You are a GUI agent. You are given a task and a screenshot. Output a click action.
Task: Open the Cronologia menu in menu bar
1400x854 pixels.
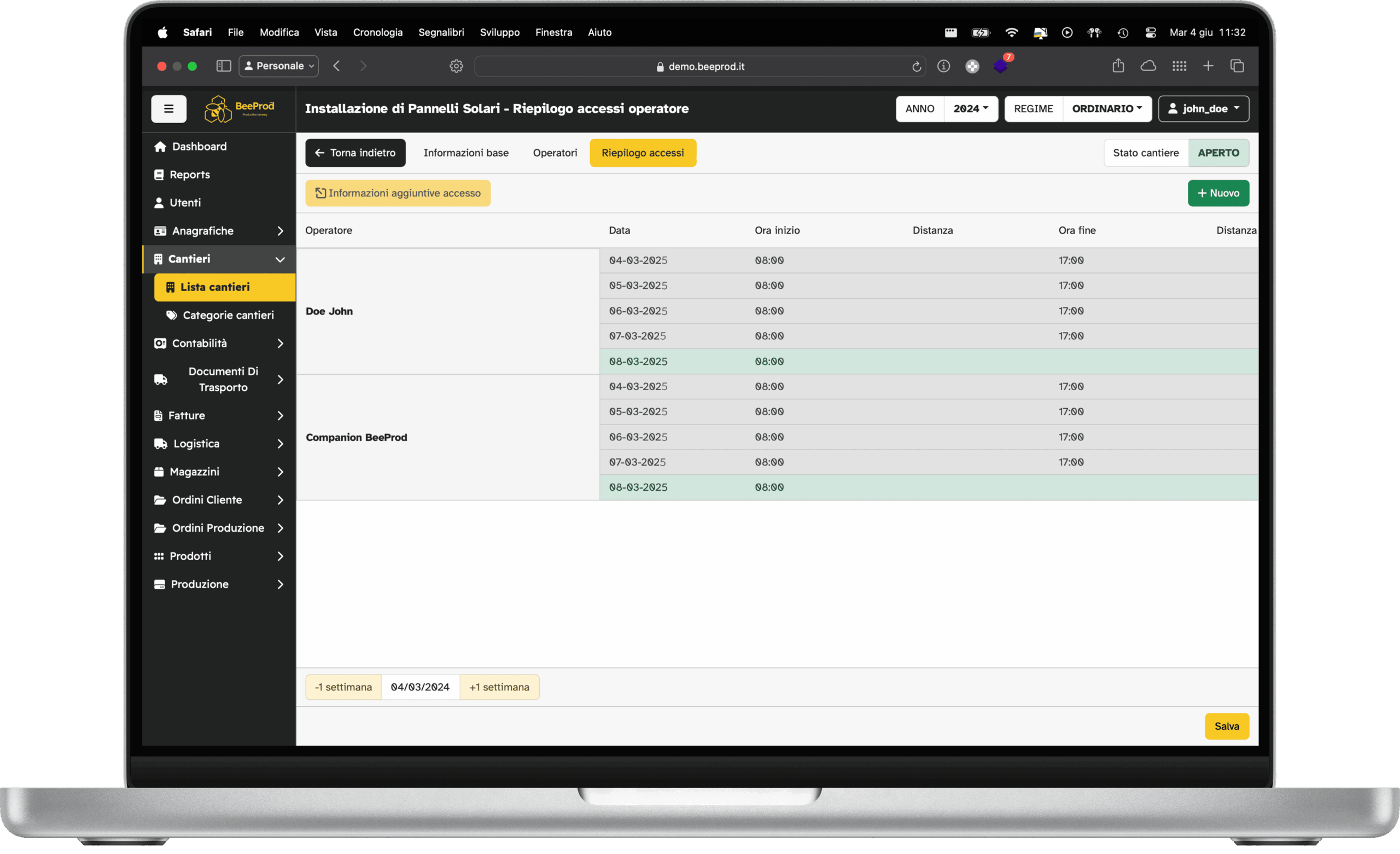click(x=377, y=32)
